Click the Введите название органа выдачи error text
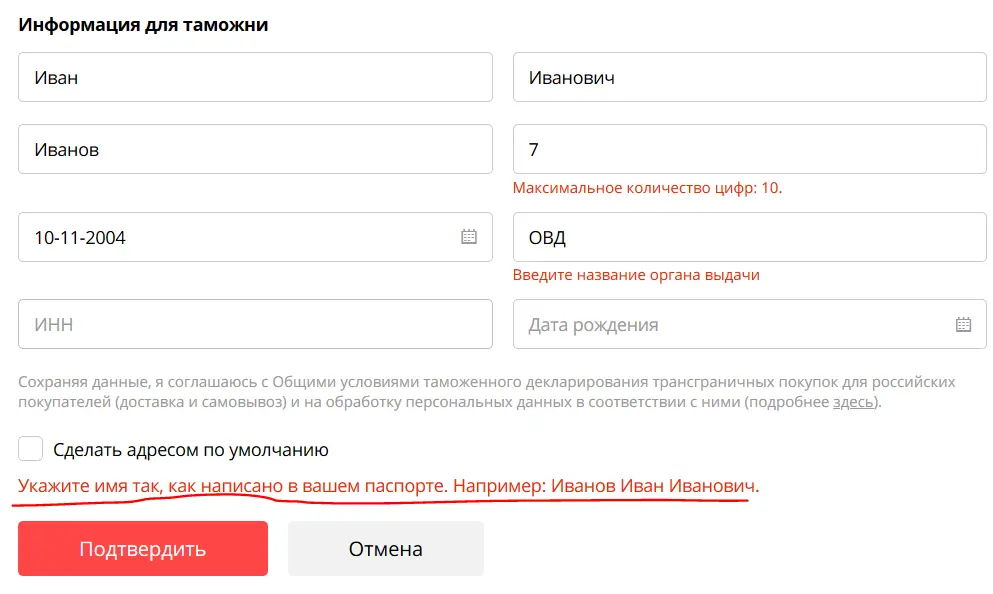 (636, 275)
